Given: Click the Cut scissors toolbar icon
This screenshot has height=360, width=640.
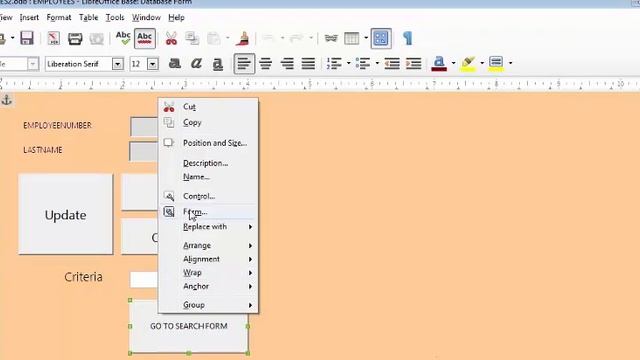Looking at the screenshot, I should pyautogui.click(x=171, y=38).
